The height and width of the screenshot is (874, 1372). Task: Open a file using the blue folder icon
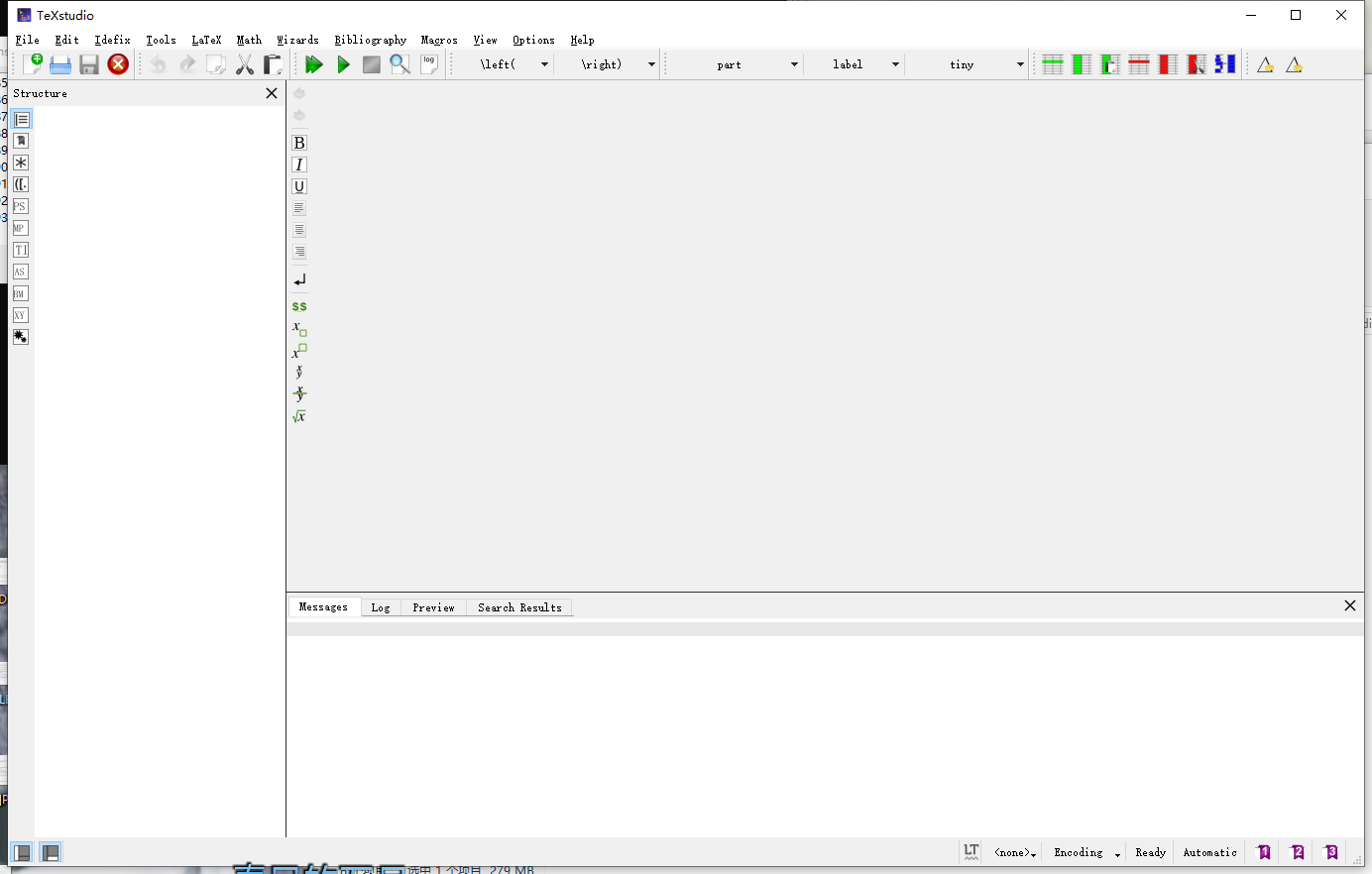click(60, 64)
